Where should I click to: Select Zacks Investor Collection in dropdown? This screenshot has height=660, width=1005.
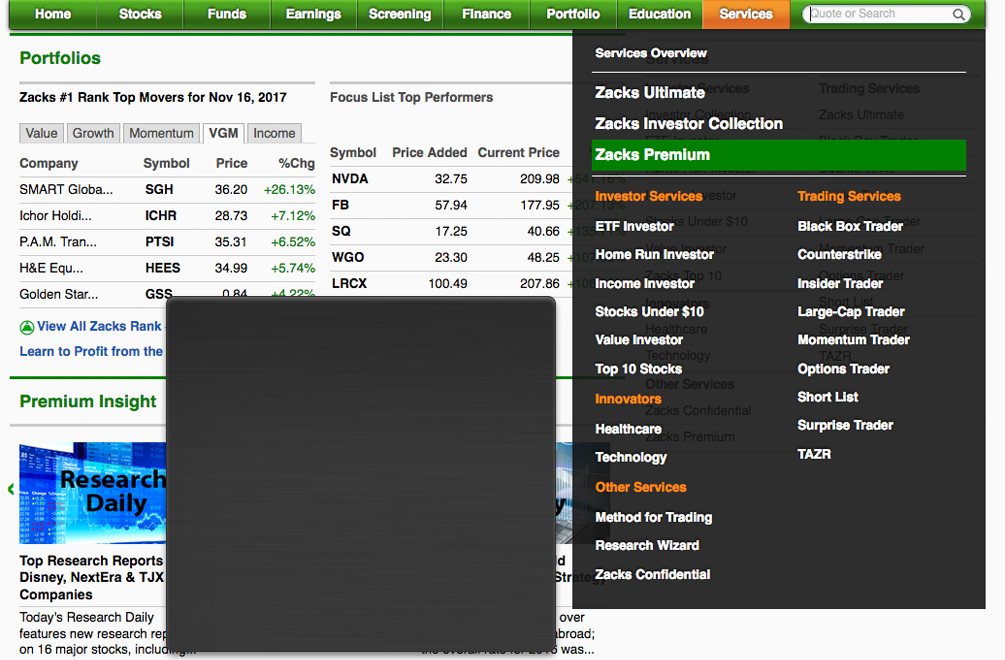[688, 124]
